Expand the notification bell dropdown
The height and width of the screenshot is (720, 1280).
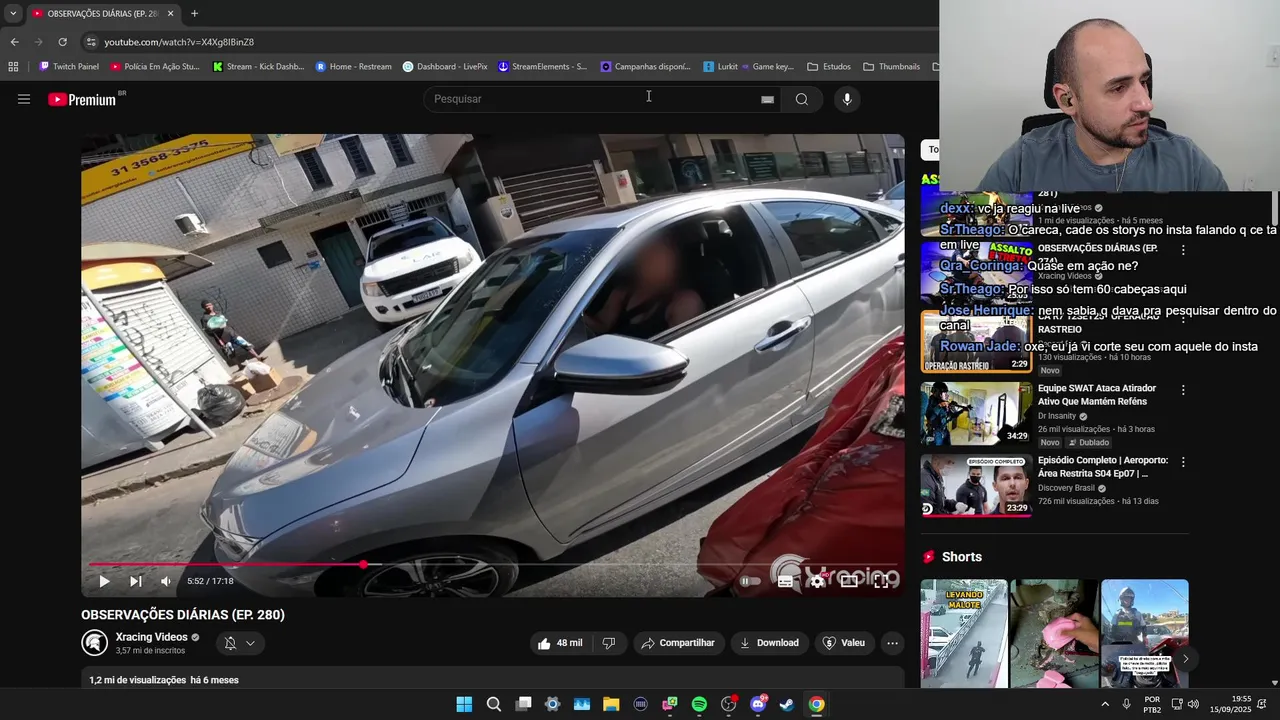coord(240,643)
